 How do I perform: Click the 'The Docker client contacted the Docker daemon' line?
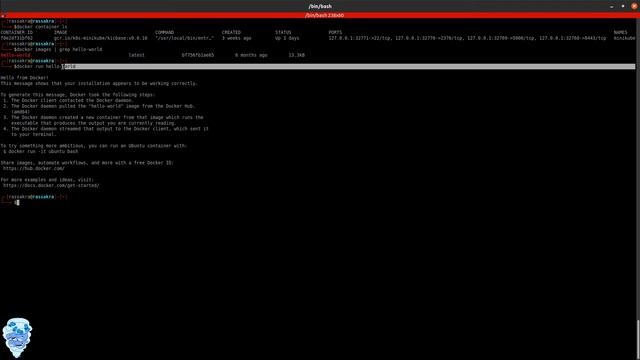click(68, 100)
